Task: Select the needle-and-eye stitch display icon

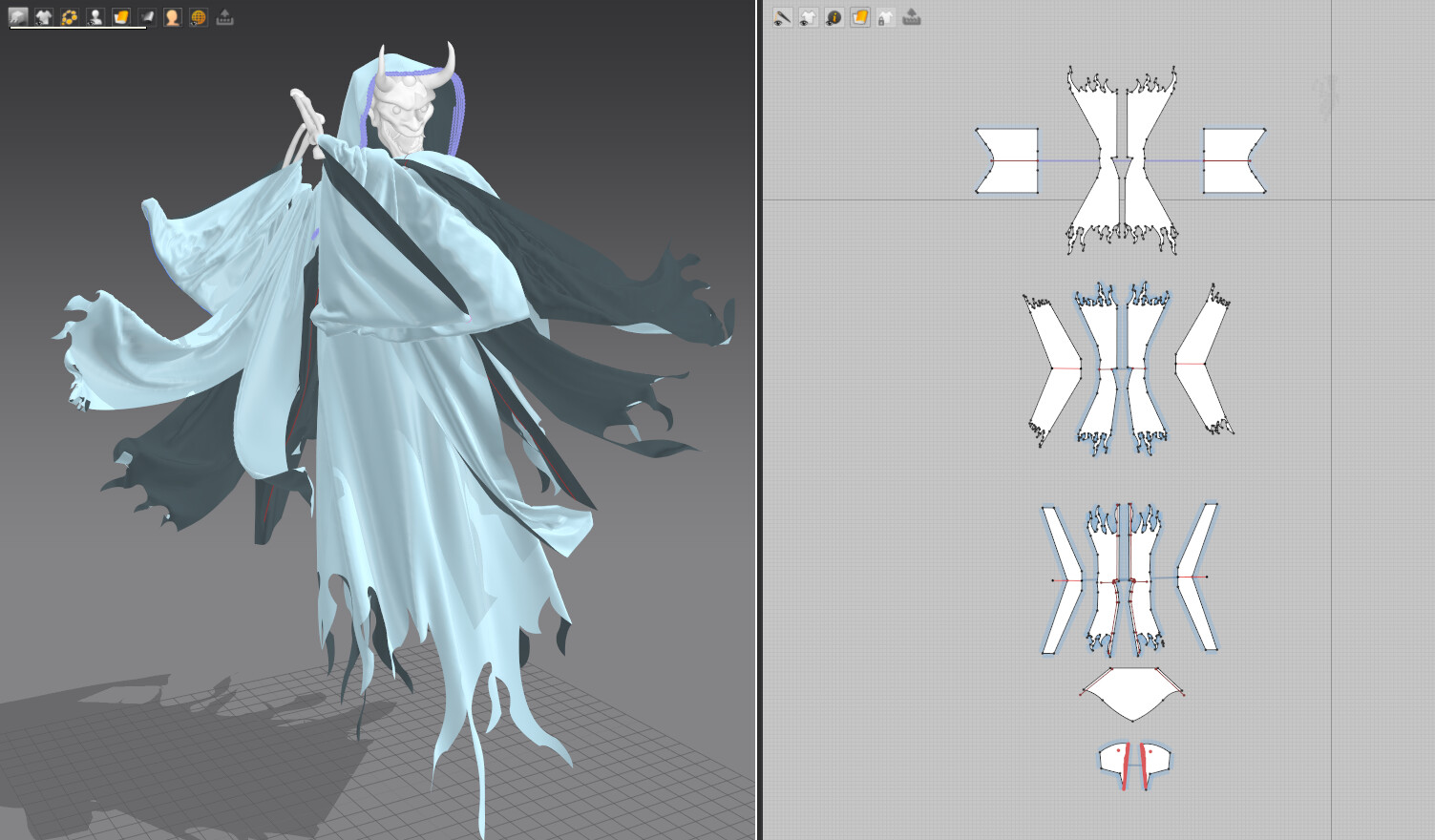Action: tap(783, 16)
